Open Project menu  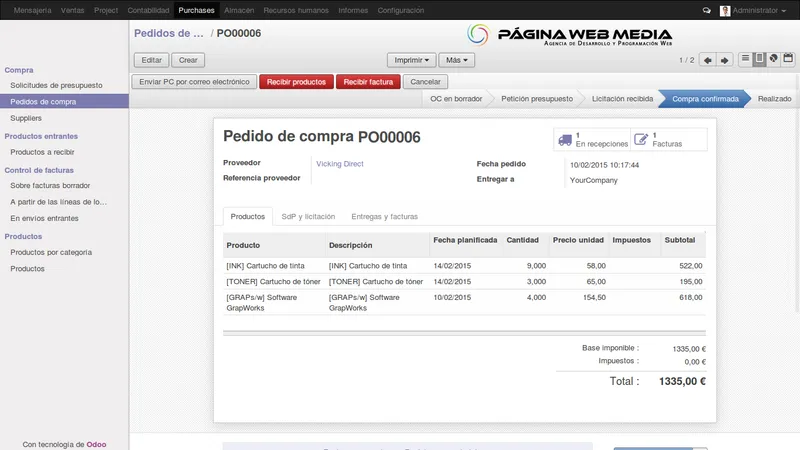tap(106, 10)
